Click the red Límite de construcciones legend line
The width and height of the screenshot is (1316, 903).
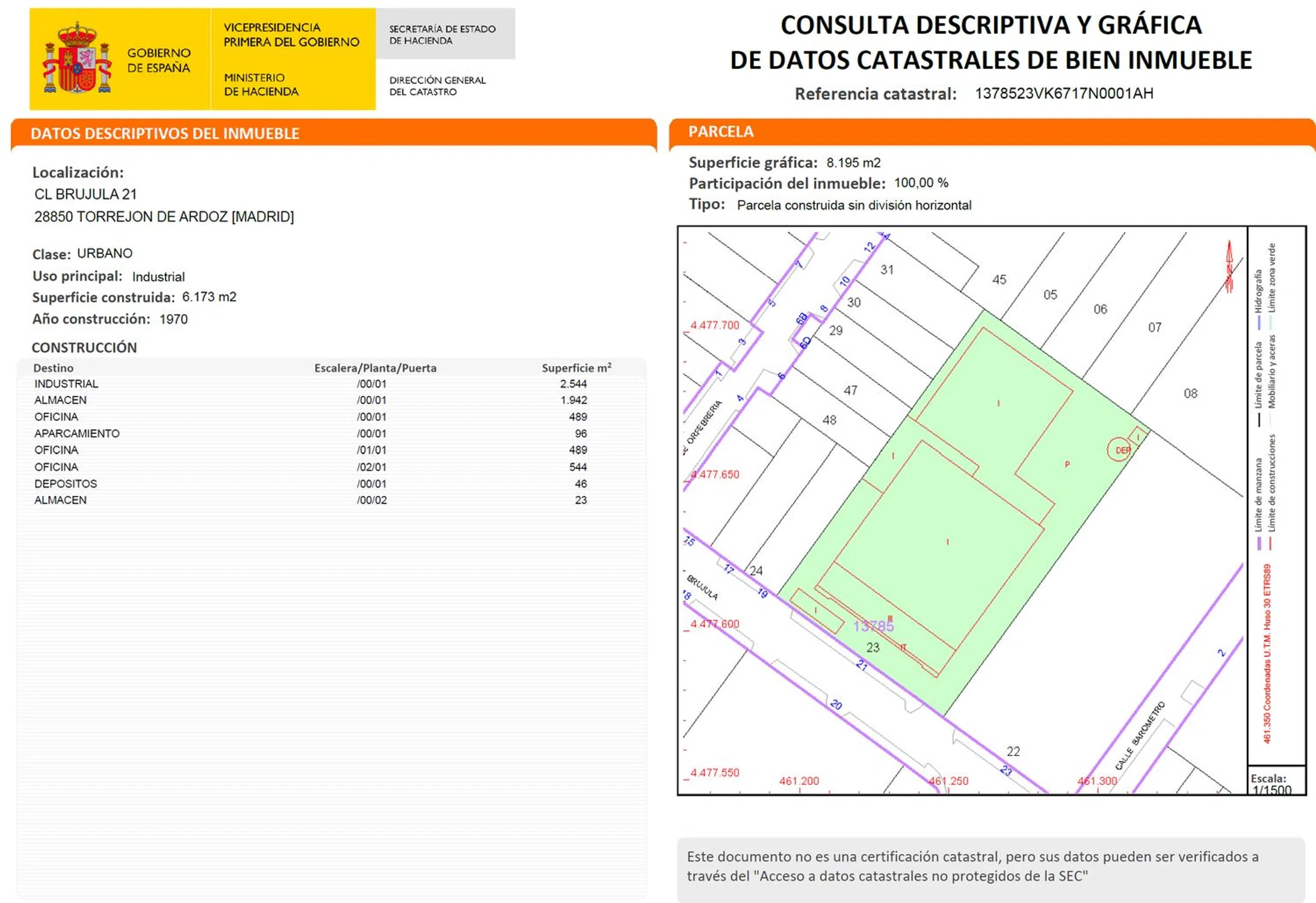(x=1270, y=542)
